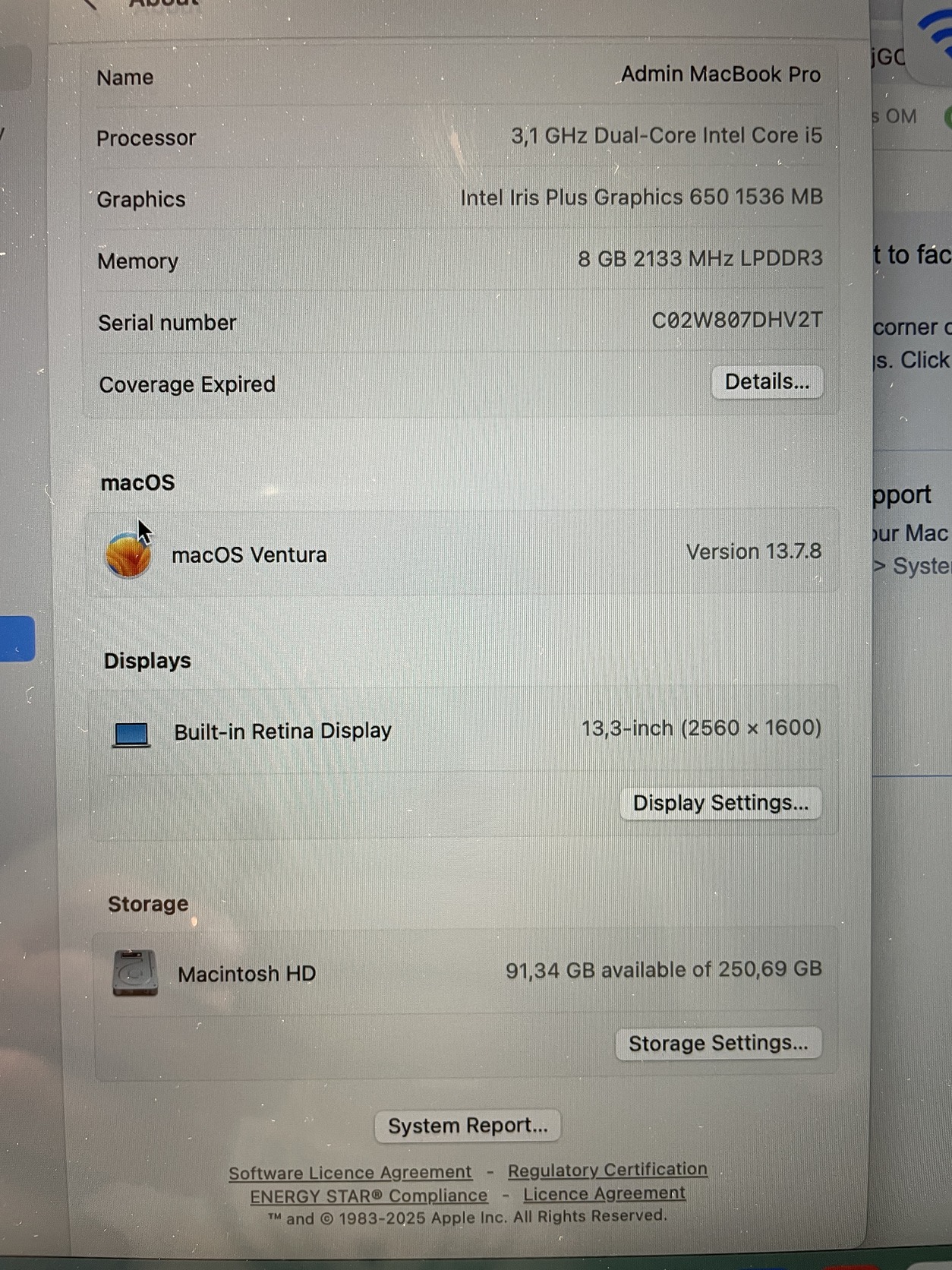Click the Macintosh HD label
952x1270 pixels.
tap(247, 974)
